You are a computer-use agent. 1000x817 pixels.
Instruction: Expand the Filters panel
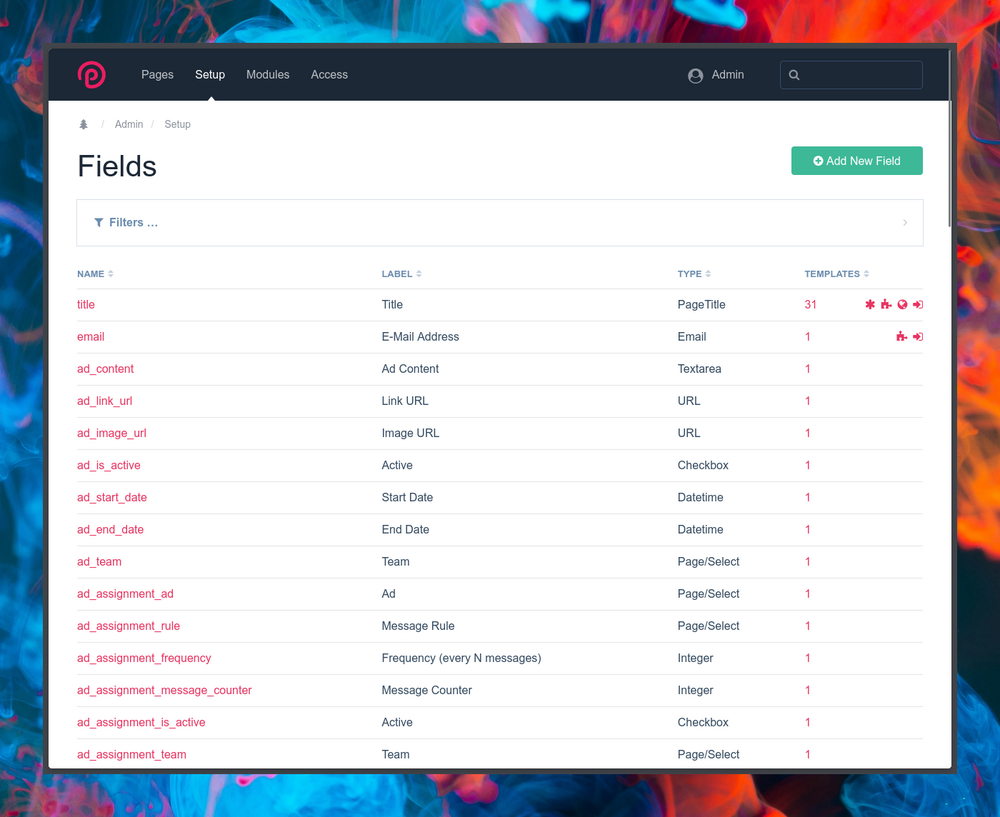pyautogui.click(x=500, y=223)
